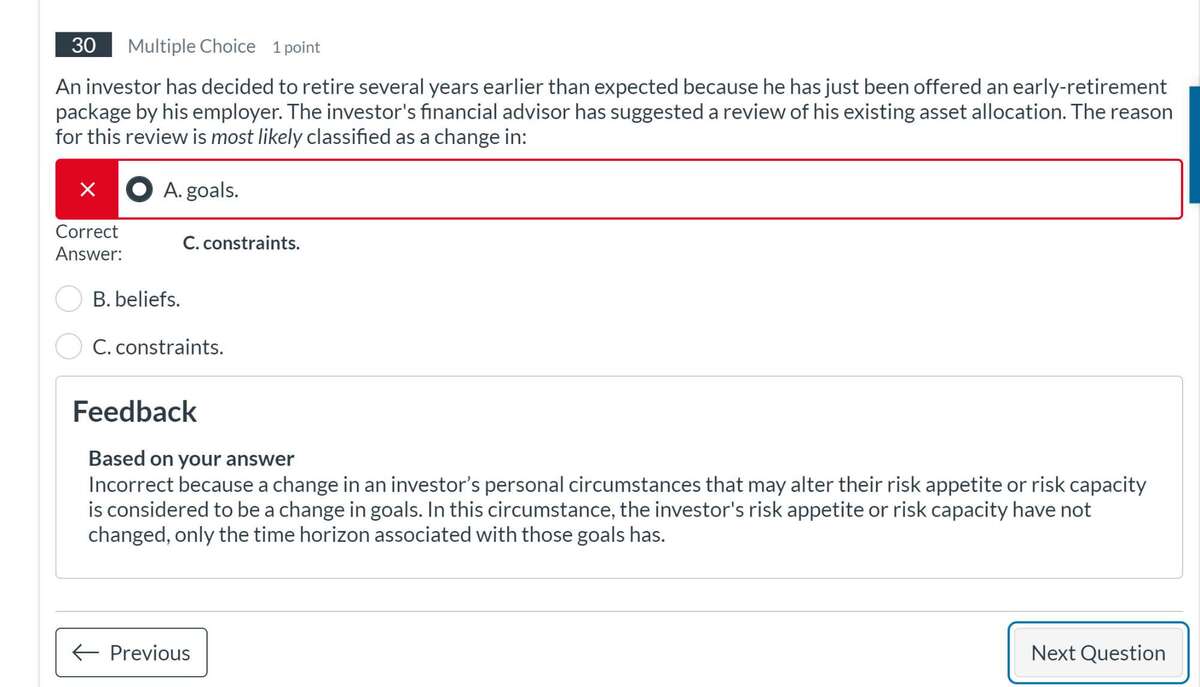Image resolution: width=1200 pixels, height=687 pixels.
Task: Click the italic "most likely" phrase in the question
Action: coord(256,138)
